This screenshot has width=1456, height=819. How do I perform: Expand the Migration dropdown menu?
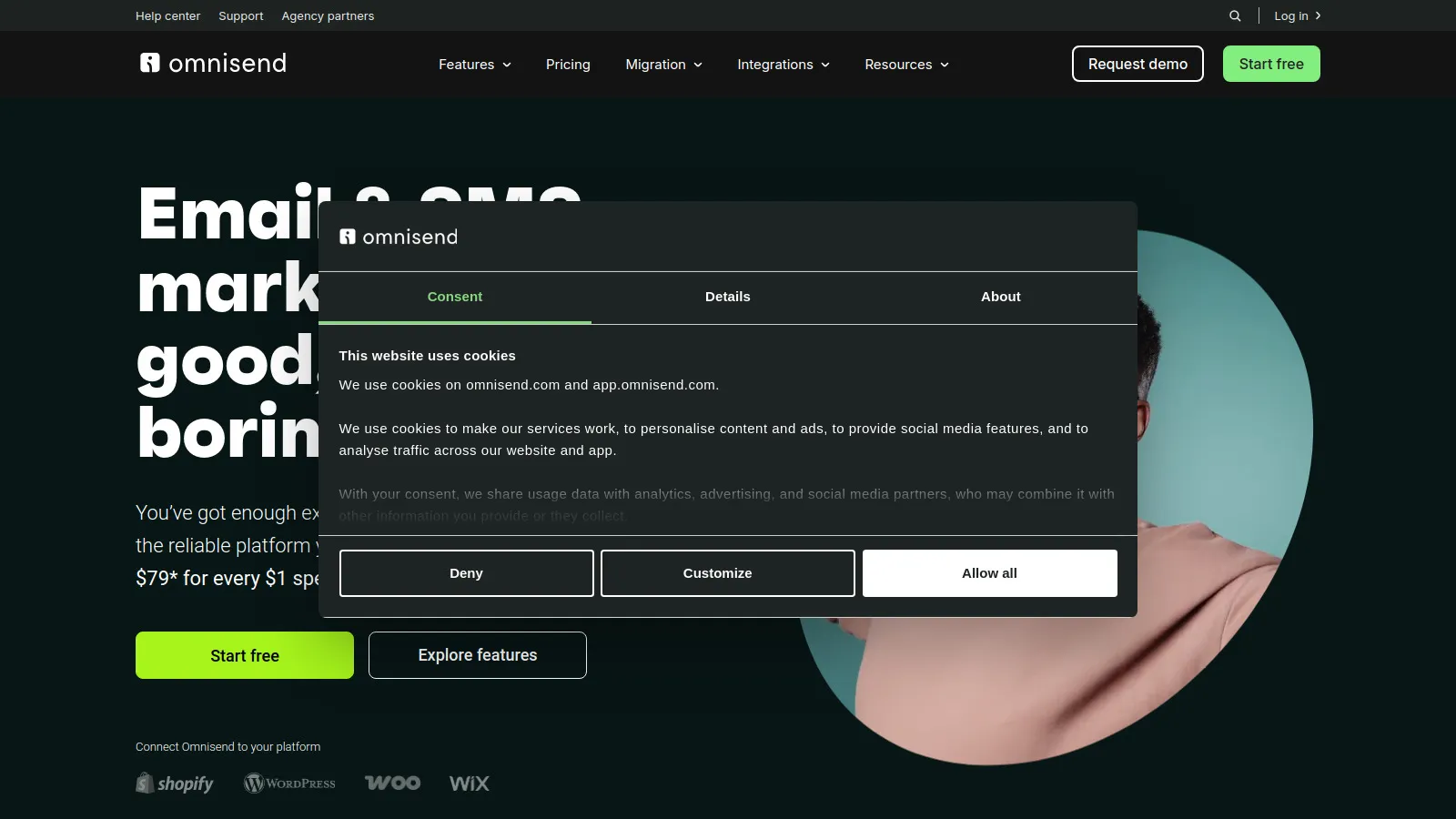[663, 65]
